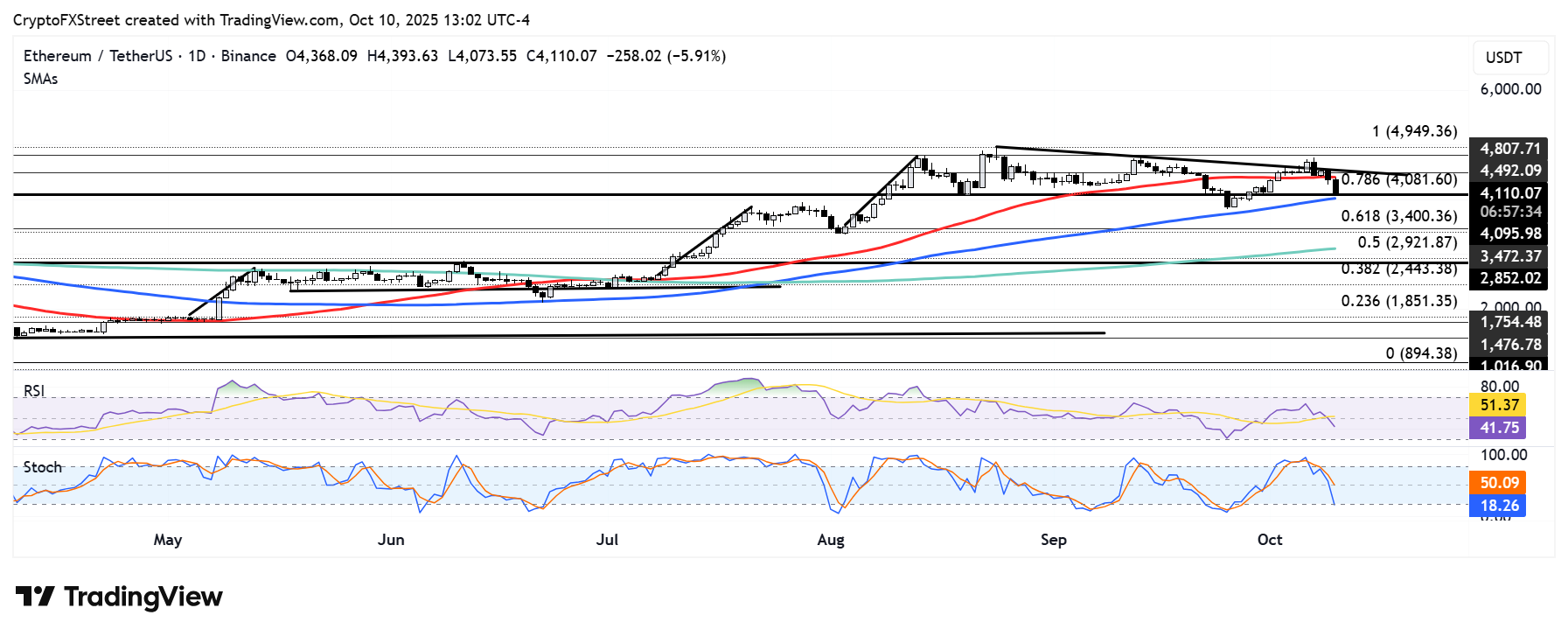The image size is (1568, 636).
Task: Click the TradingView wordmark text
Action: pos(143,597)
